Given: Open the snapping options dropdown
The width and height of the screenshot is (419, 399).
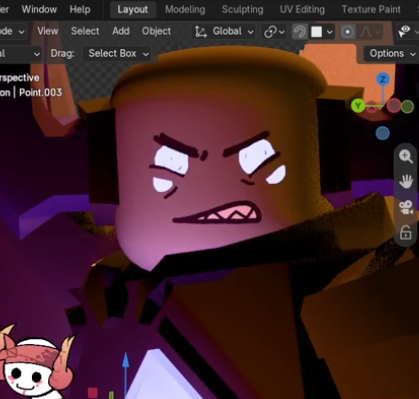Looking at the screenshot, I should pyautogui.click(x=322, y=32).
